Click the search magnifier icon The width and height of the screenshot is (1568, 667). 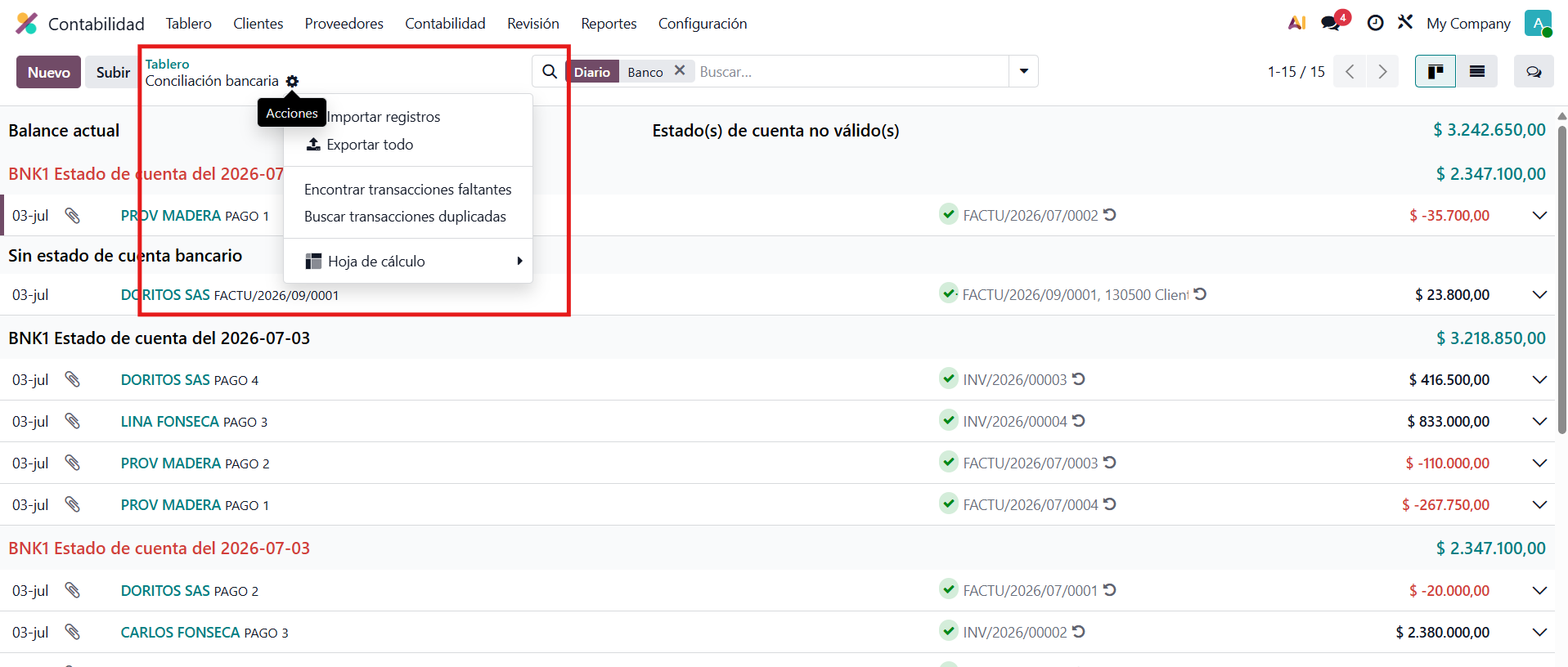(x=550, y=72)
